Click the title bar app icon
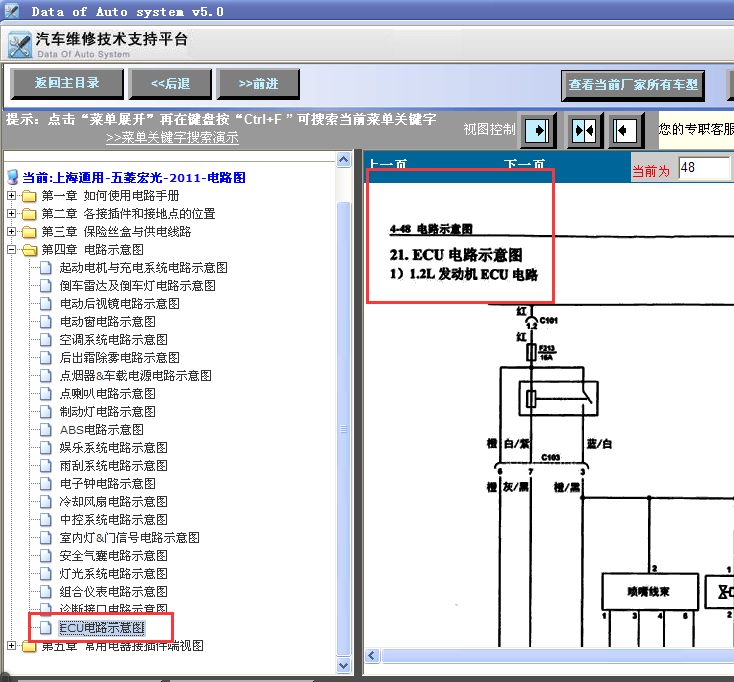 tap(12, 11)
